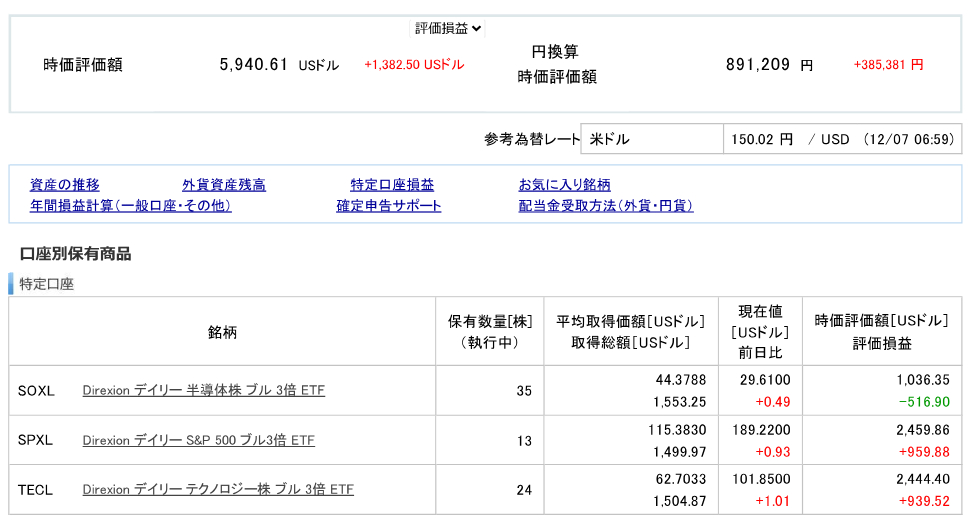Select SOXL total cost 1,553.25

point(680,402)
